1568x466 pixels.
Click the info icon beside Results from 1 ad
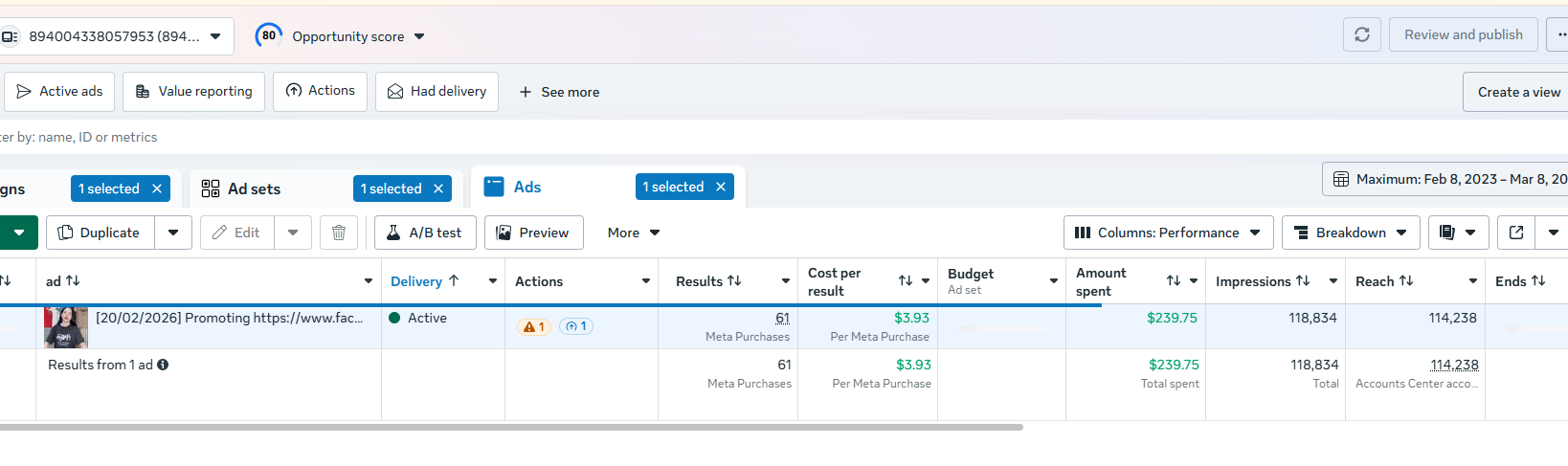click(163, 365)
